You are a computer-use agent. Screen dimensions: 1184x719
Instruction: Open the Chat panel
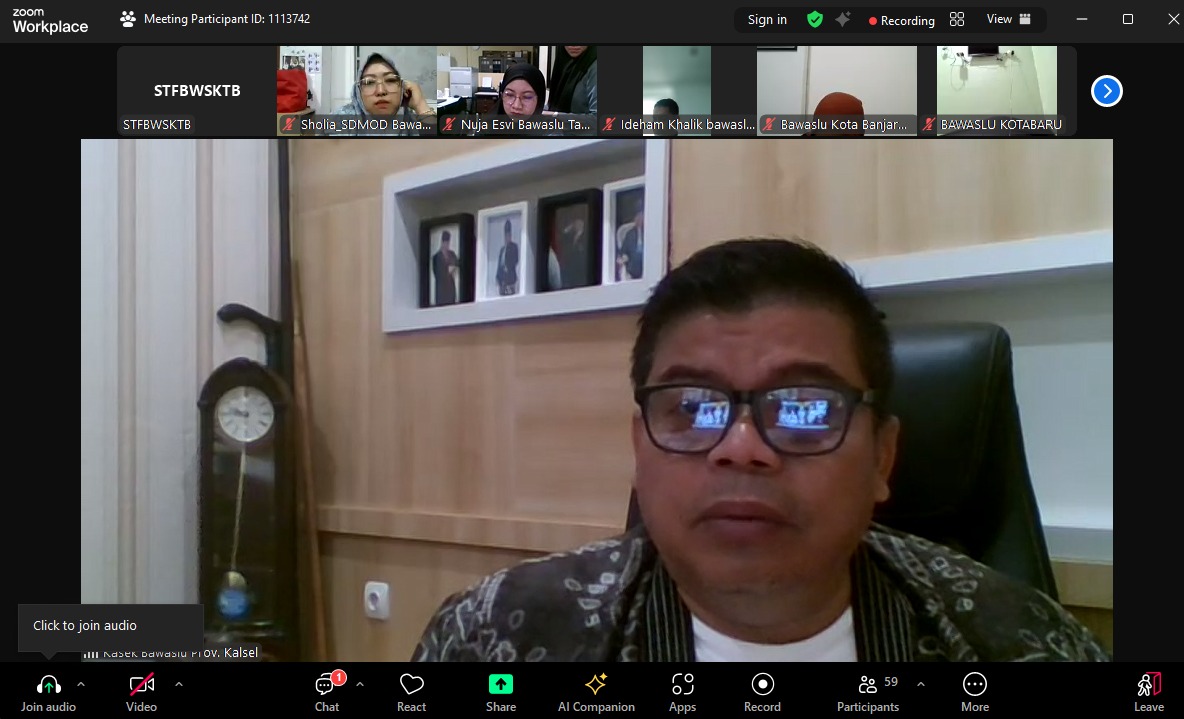[x=327, y=693]
